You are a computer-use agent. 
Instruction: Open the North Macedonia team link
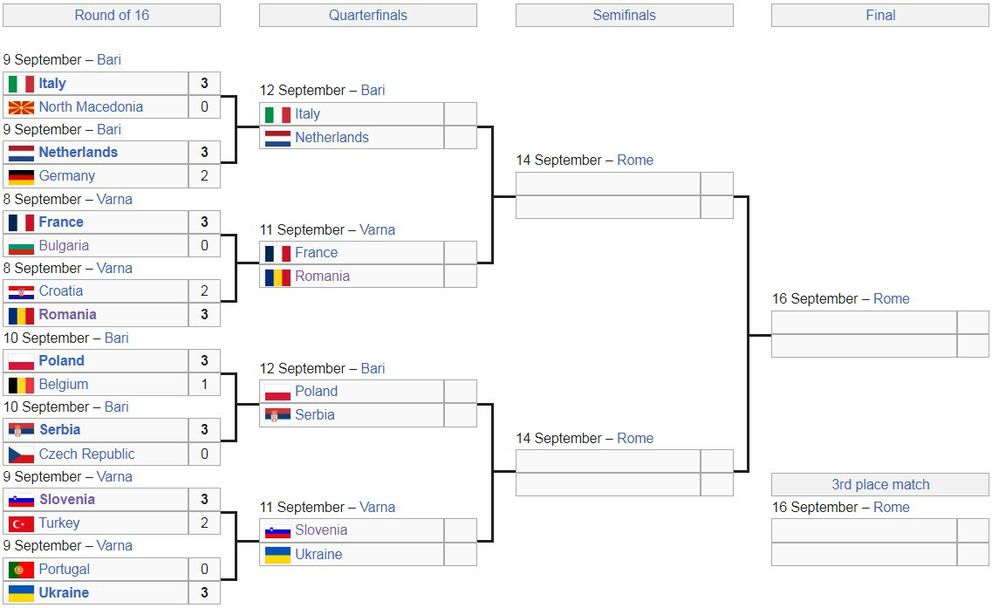(x=91, y=107)
